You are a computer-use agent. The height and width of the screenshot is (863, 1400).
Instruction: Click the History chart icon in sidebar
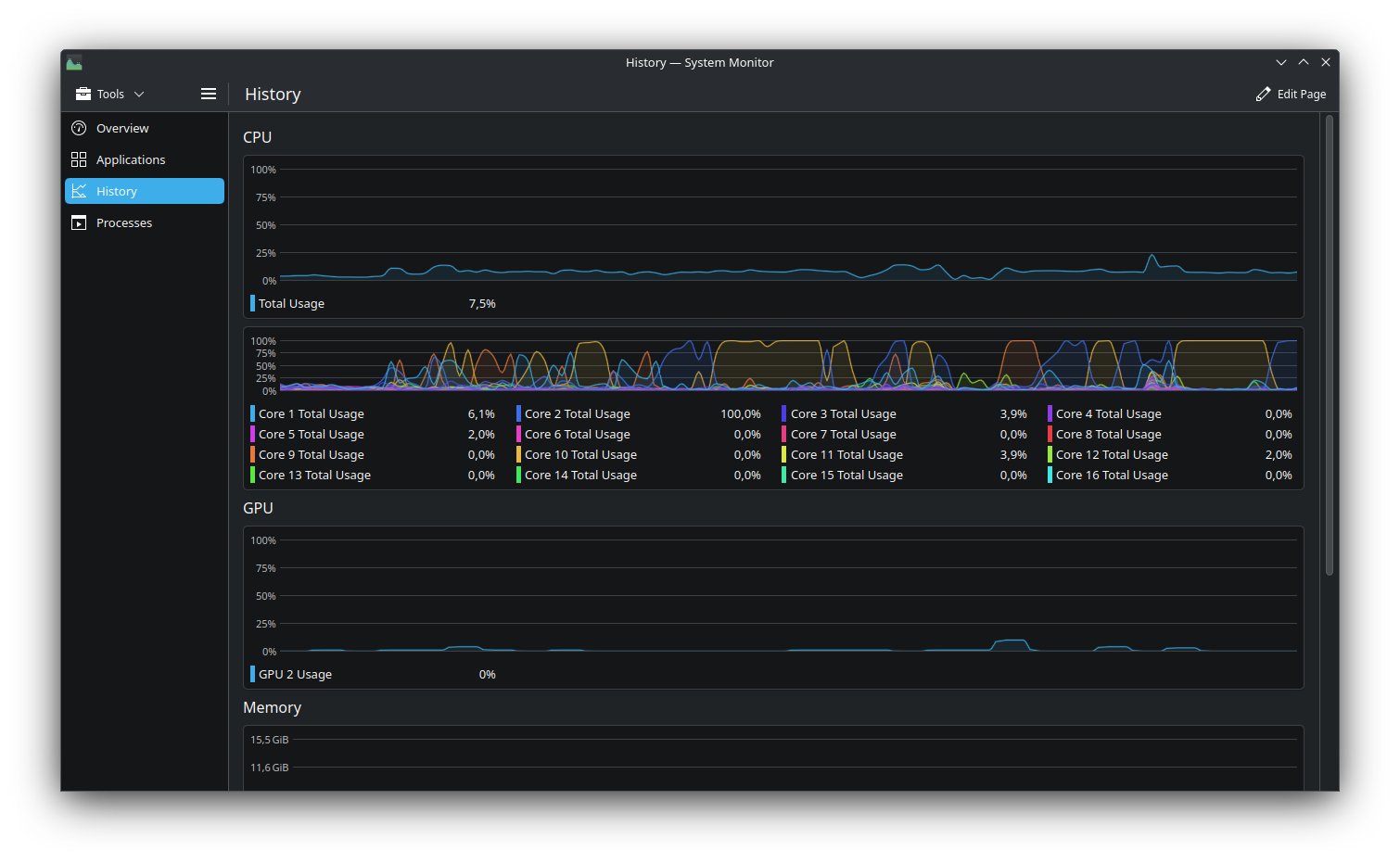tap(79, 191)
